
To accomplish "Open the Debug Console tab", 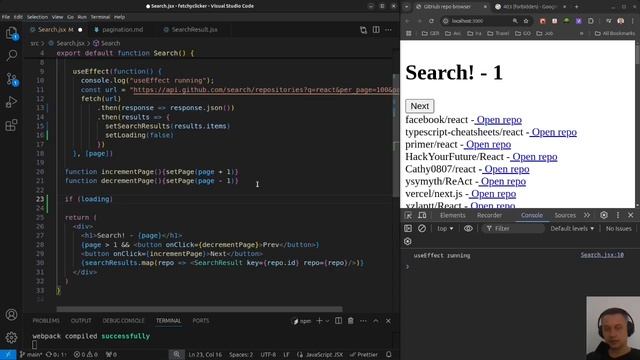I will tap(123, 321).
